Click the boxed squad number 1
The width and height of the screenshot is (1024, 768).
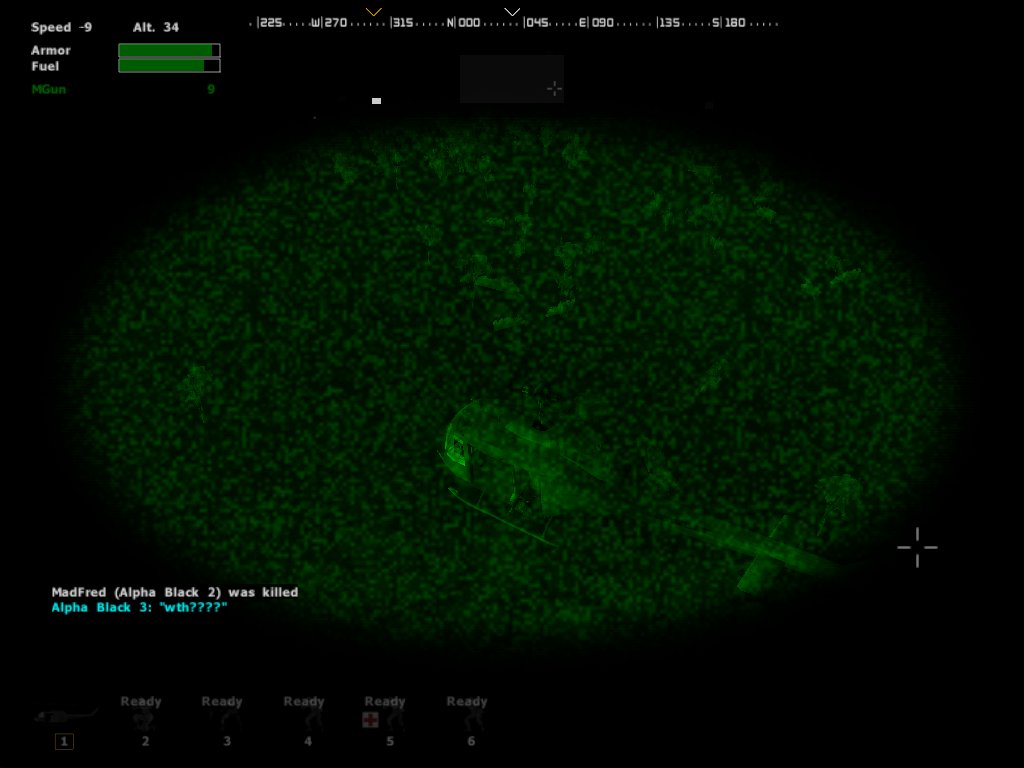(64, 741)
